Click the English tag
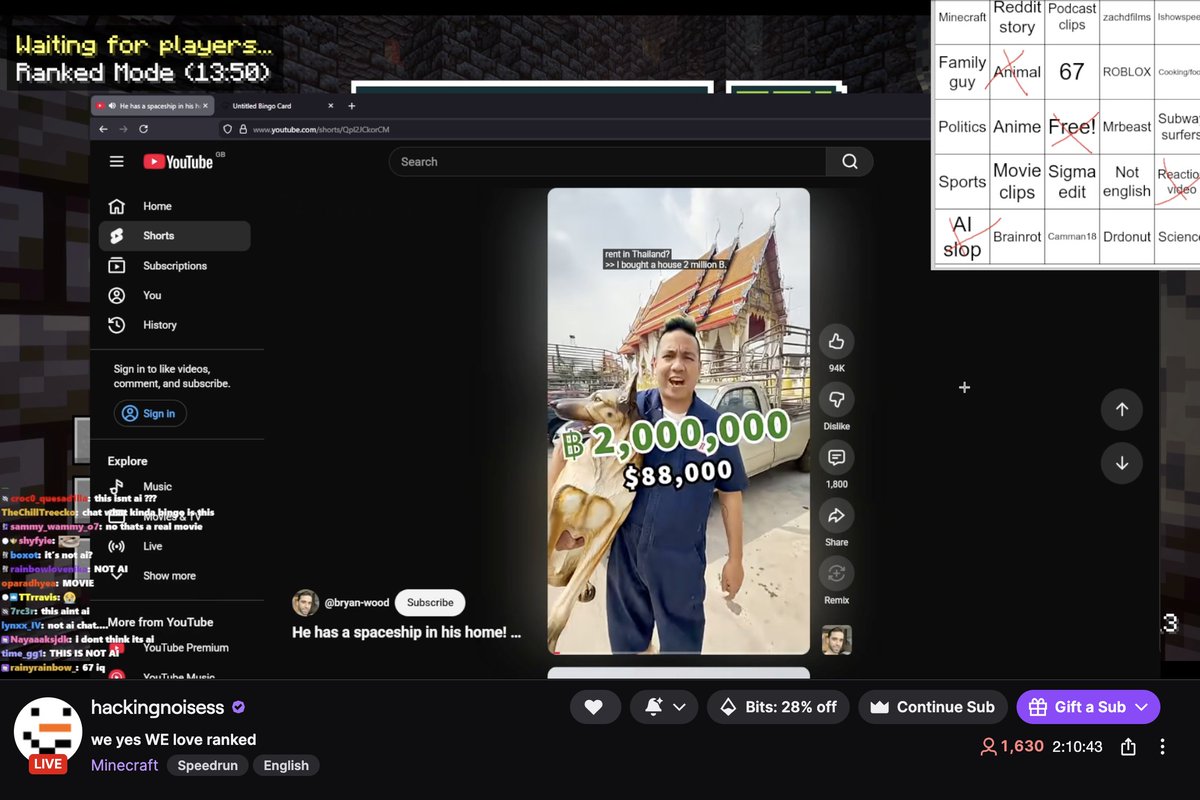 click(286, 765)
